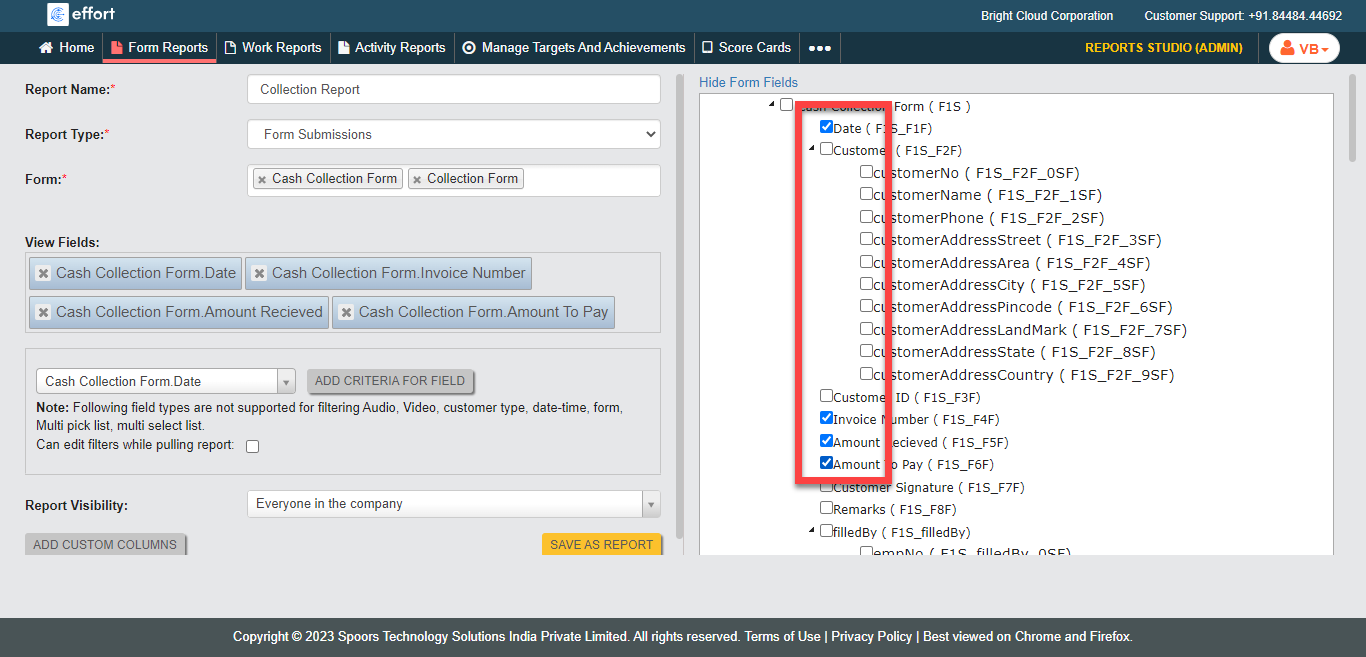Enable Can edit filters while pulling report
Image resolution: width=1366 pixels, height=657 pixels.
tap(253, 446)
